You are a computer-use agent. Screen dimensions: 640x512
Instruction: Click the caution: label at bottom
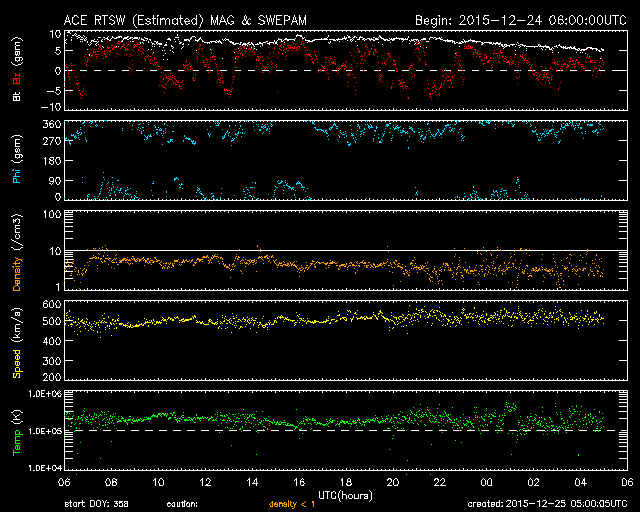[182, 504]
